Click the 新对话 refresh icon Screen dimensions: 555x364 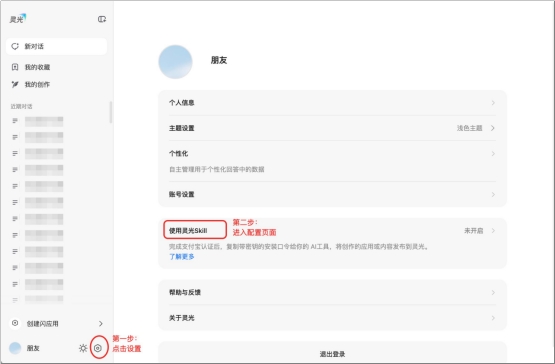click(15, 46)
